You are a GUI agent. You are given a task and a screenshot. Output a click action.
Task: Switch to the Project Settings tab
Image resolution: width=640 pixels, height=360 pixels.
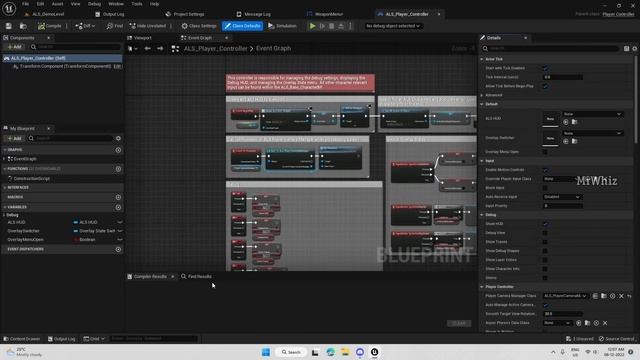185,14
